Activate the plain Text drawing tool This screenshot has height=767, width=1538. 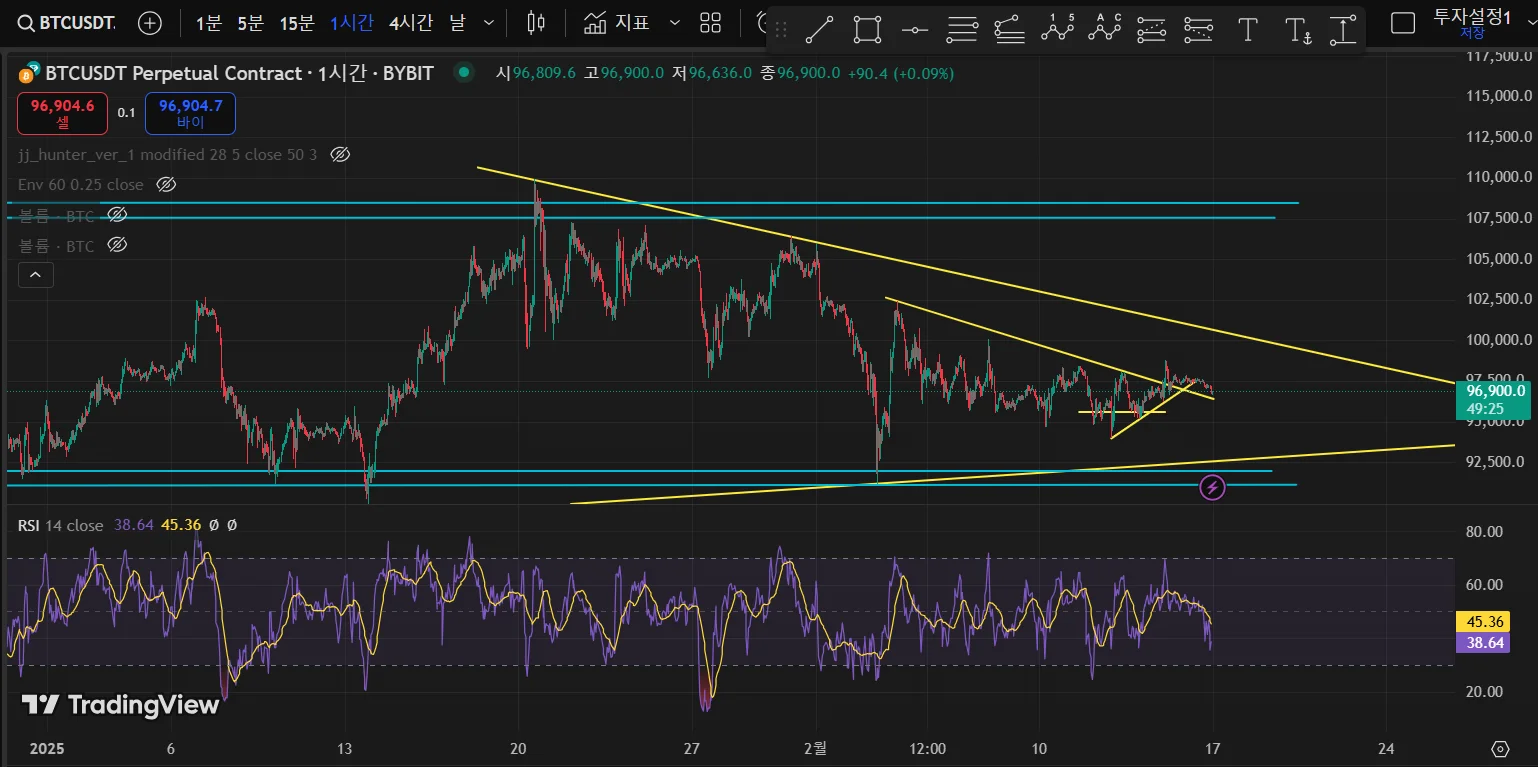pos(1247,30)
